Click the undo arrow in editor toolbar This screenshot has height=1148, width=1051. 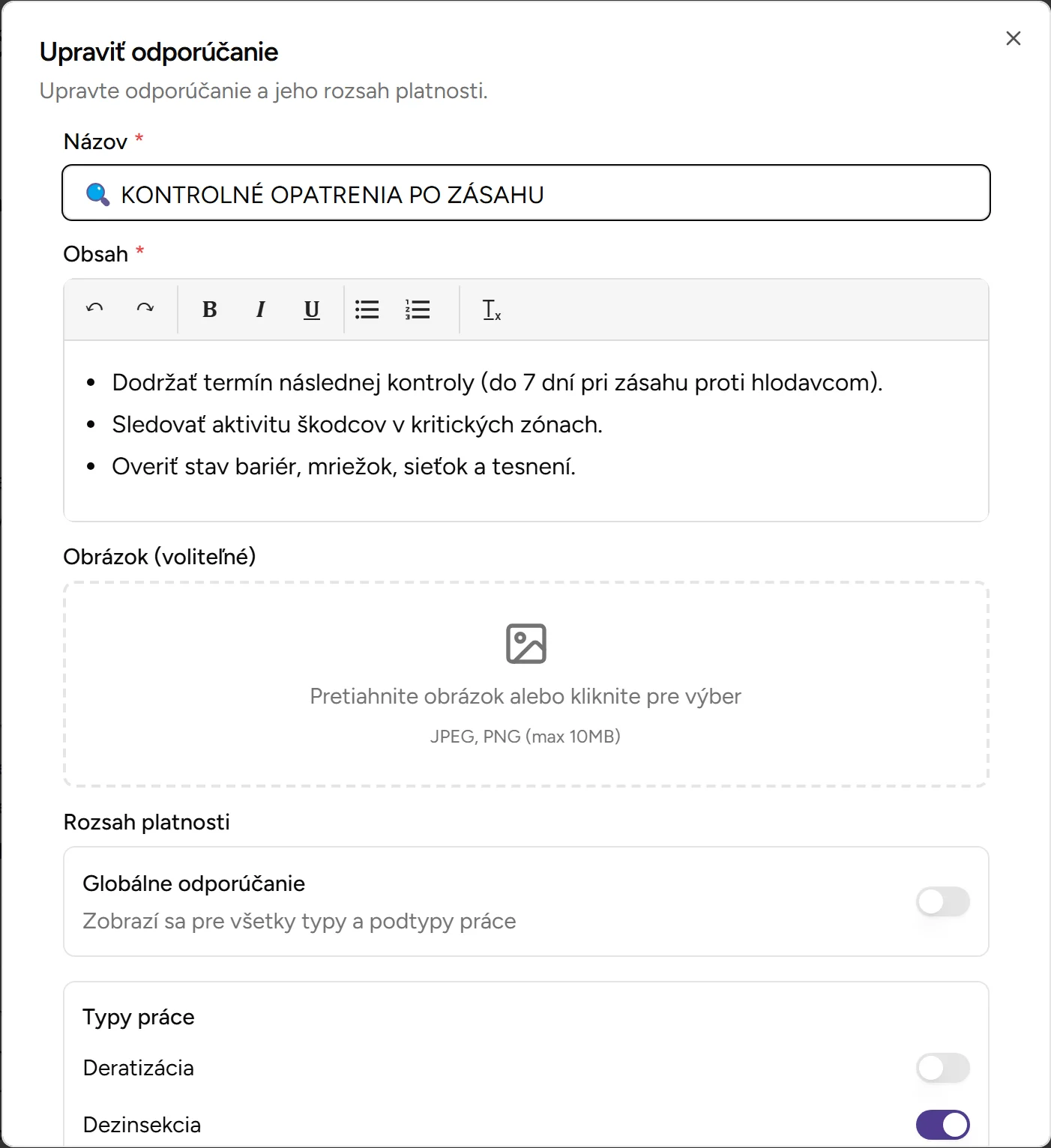point(94,309)
